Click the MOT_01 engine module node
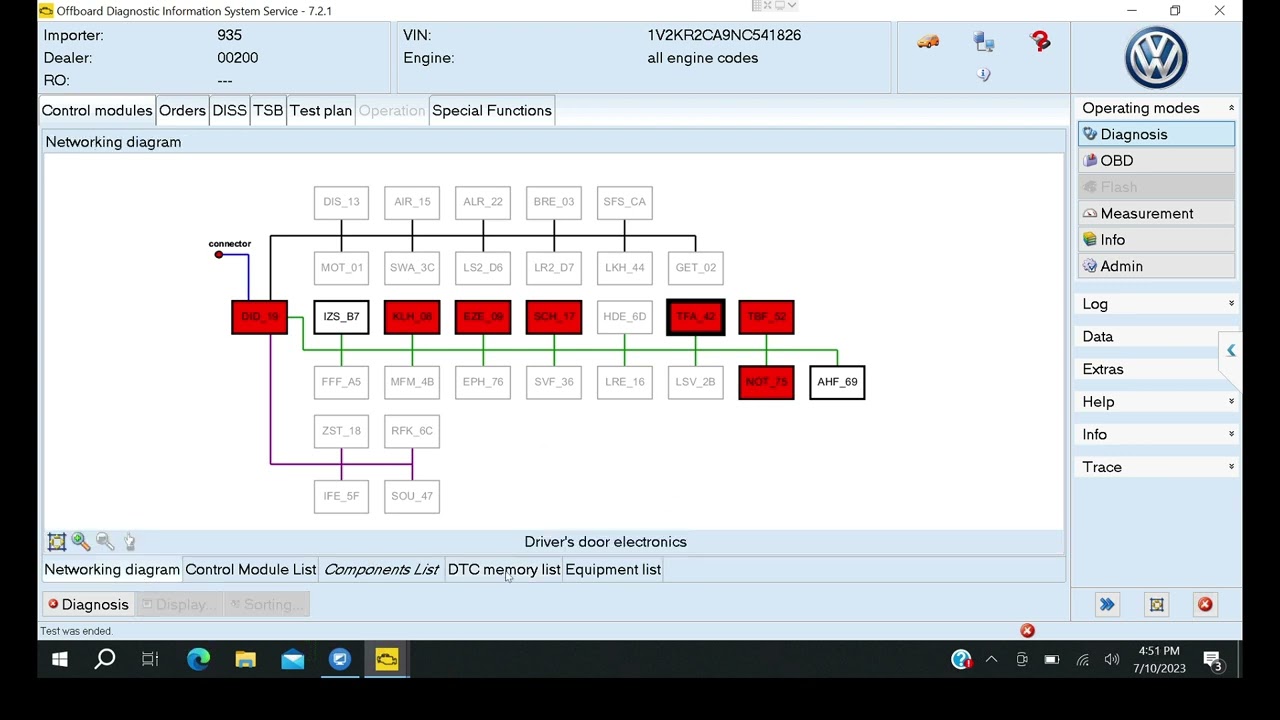 [341, 268]
